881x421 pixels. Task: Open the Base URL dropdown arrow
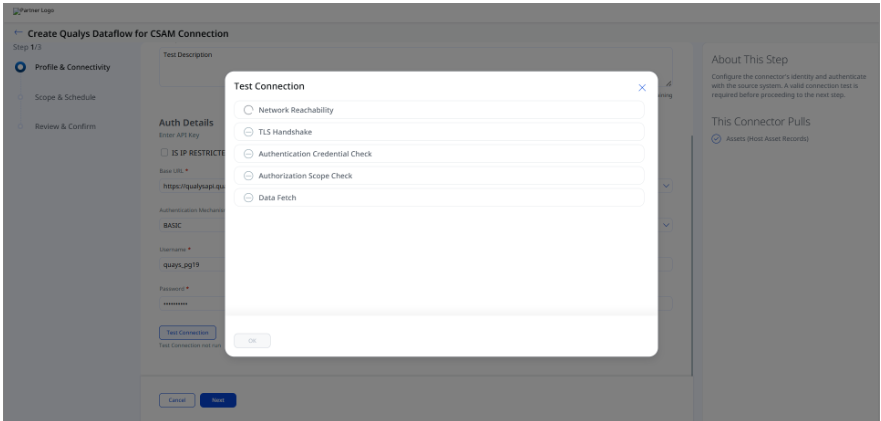click(x=666, y=185)
